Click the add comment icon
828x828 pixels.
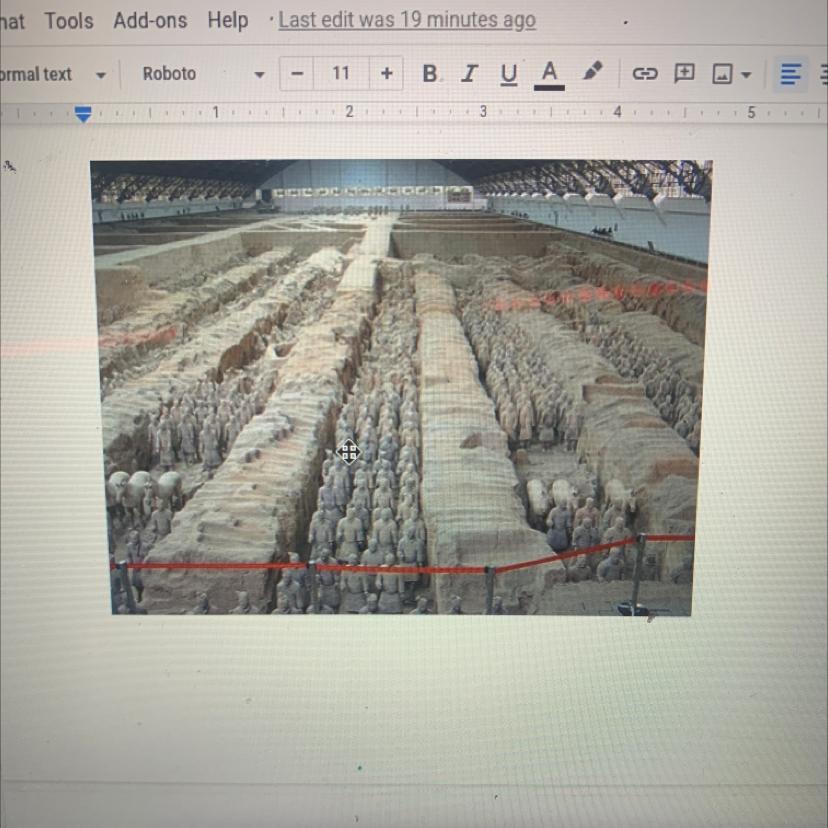(684, 73)
